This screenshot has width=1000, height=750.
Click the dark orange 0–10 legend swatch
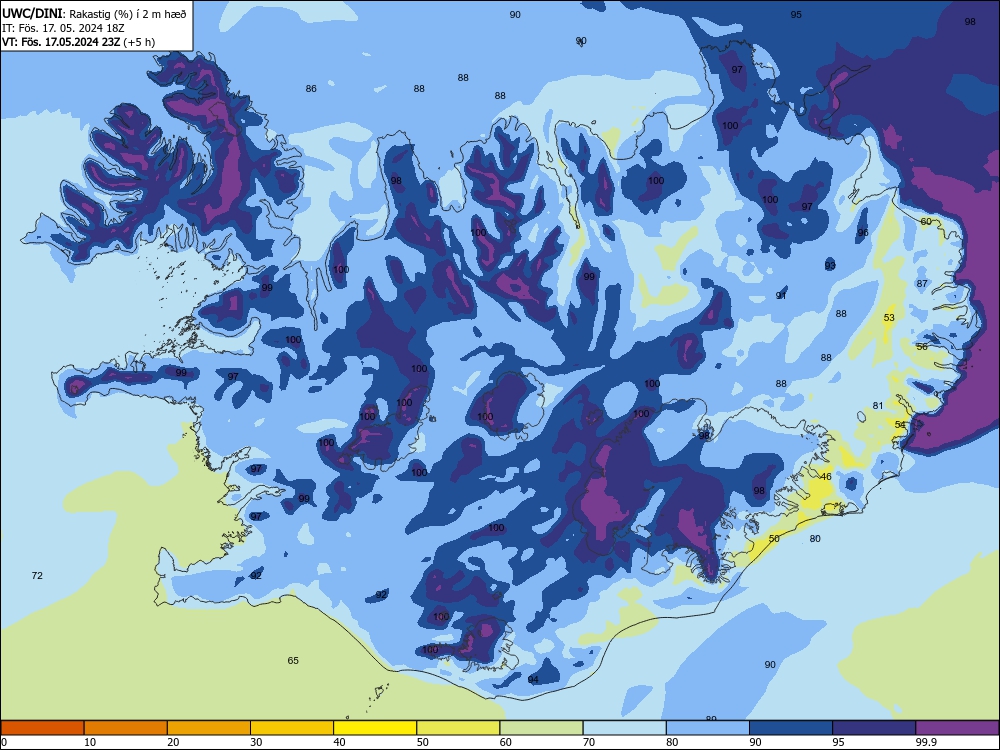tap(42, 728)
